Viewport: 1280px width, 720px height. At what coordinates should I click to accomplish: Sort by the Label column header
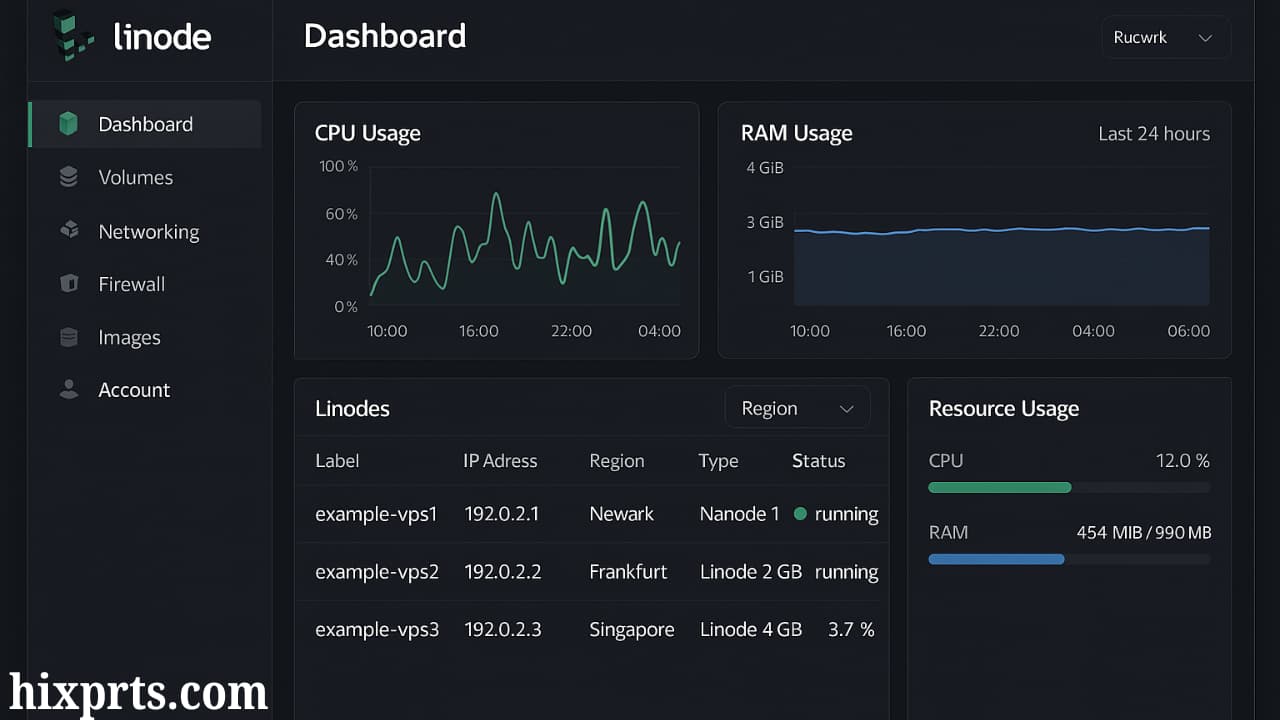tap(337, 461)
